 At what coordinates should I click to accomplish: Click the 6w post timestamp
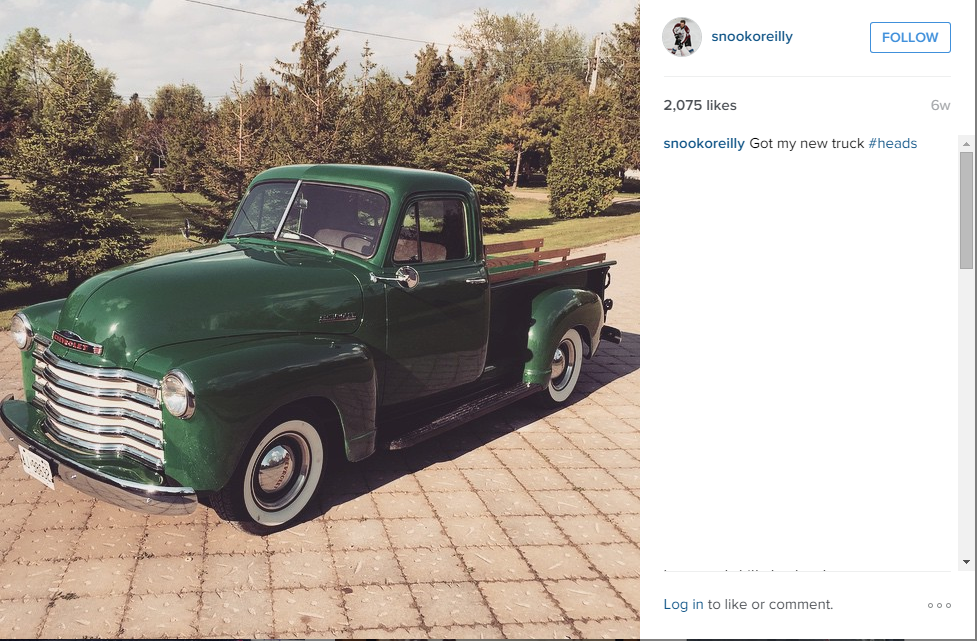940,105
